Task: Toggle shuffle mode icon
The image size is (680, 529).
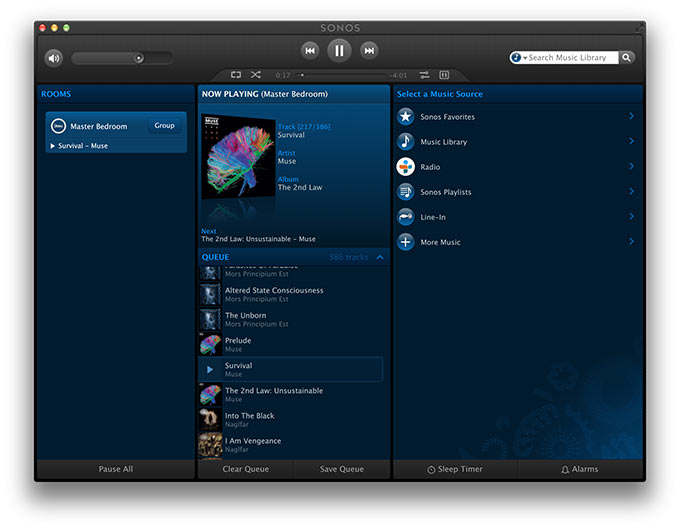Action: tap(256, 75)
